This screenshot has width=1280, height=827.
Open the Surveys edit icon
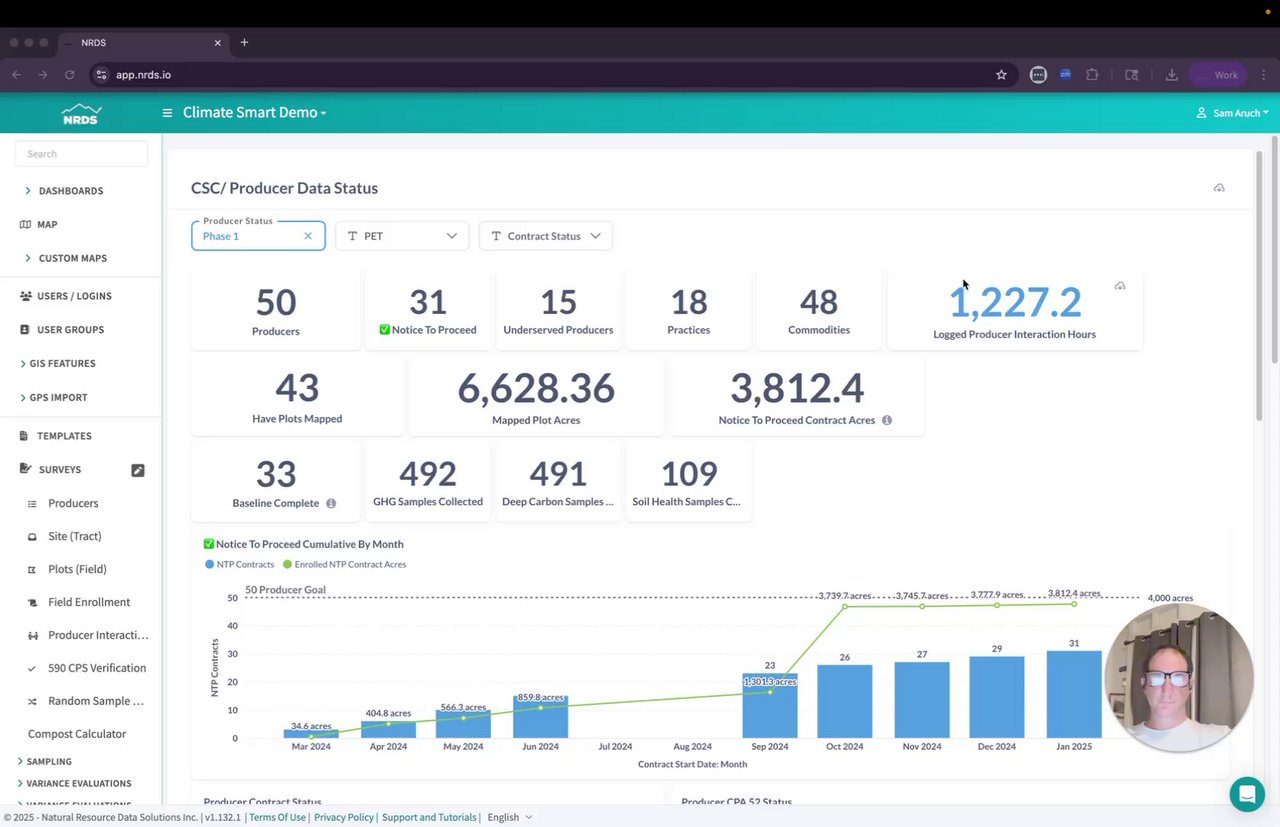coord(138,470)
